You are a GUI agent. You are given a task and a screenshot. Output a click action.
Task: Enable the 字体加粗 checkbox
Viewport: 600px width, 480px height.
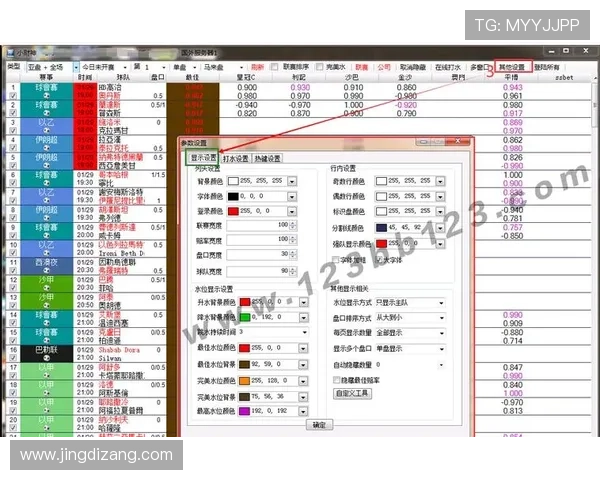click(334, 258)
